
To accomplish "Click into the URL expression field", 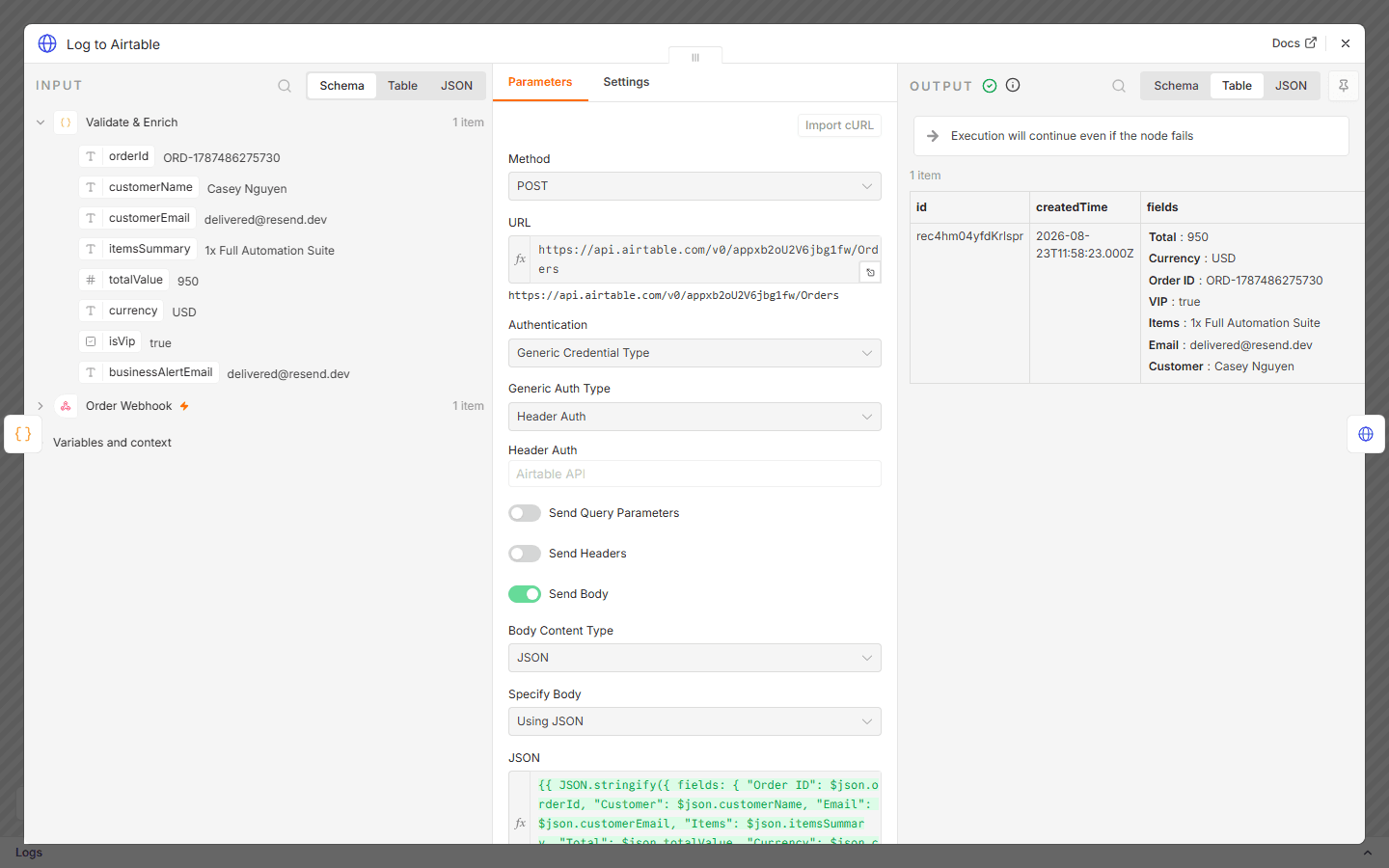I will (x=707, y=259).
